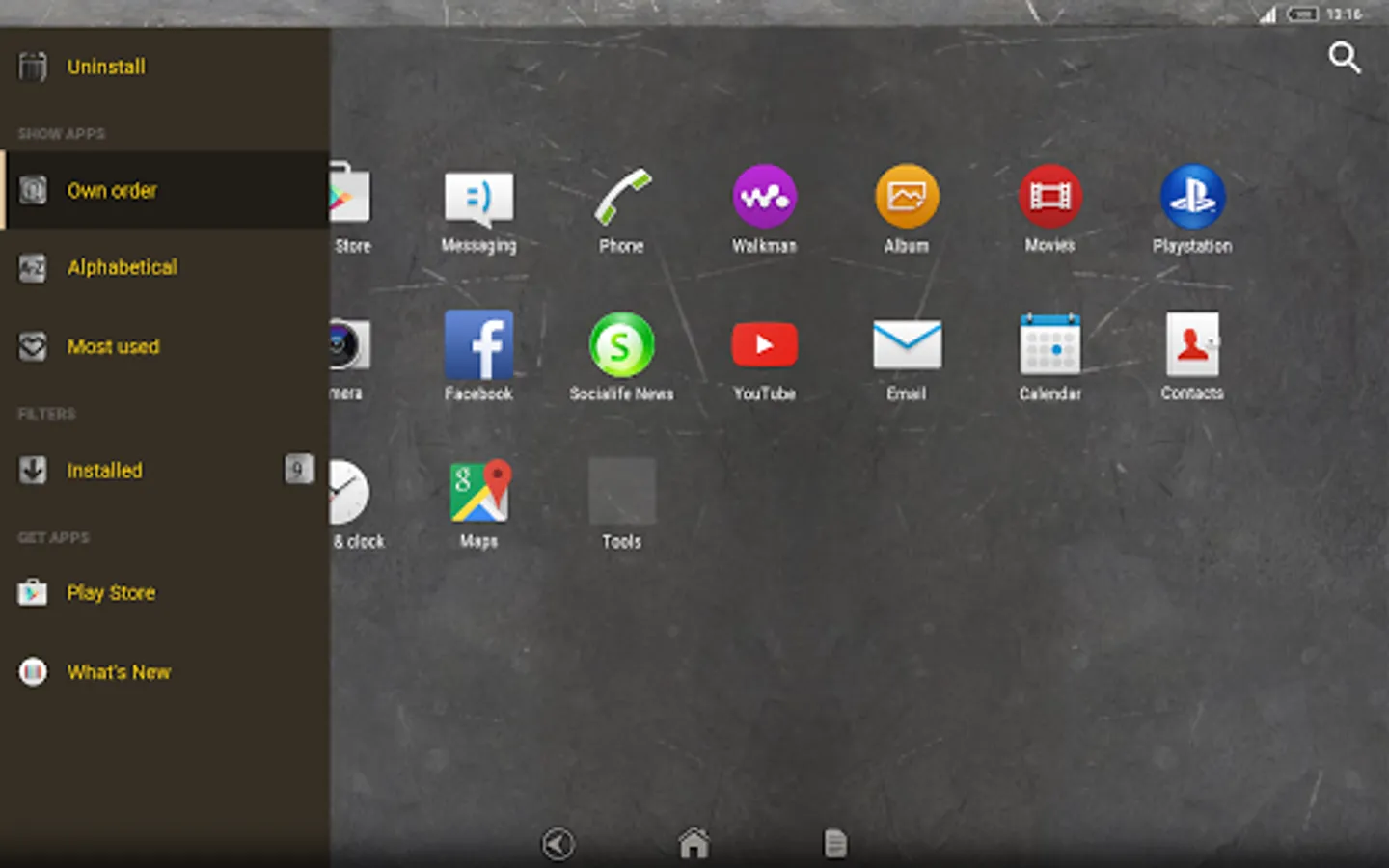
Task: Select Uninstall in the side menu
Action: (x=165, y=67)
